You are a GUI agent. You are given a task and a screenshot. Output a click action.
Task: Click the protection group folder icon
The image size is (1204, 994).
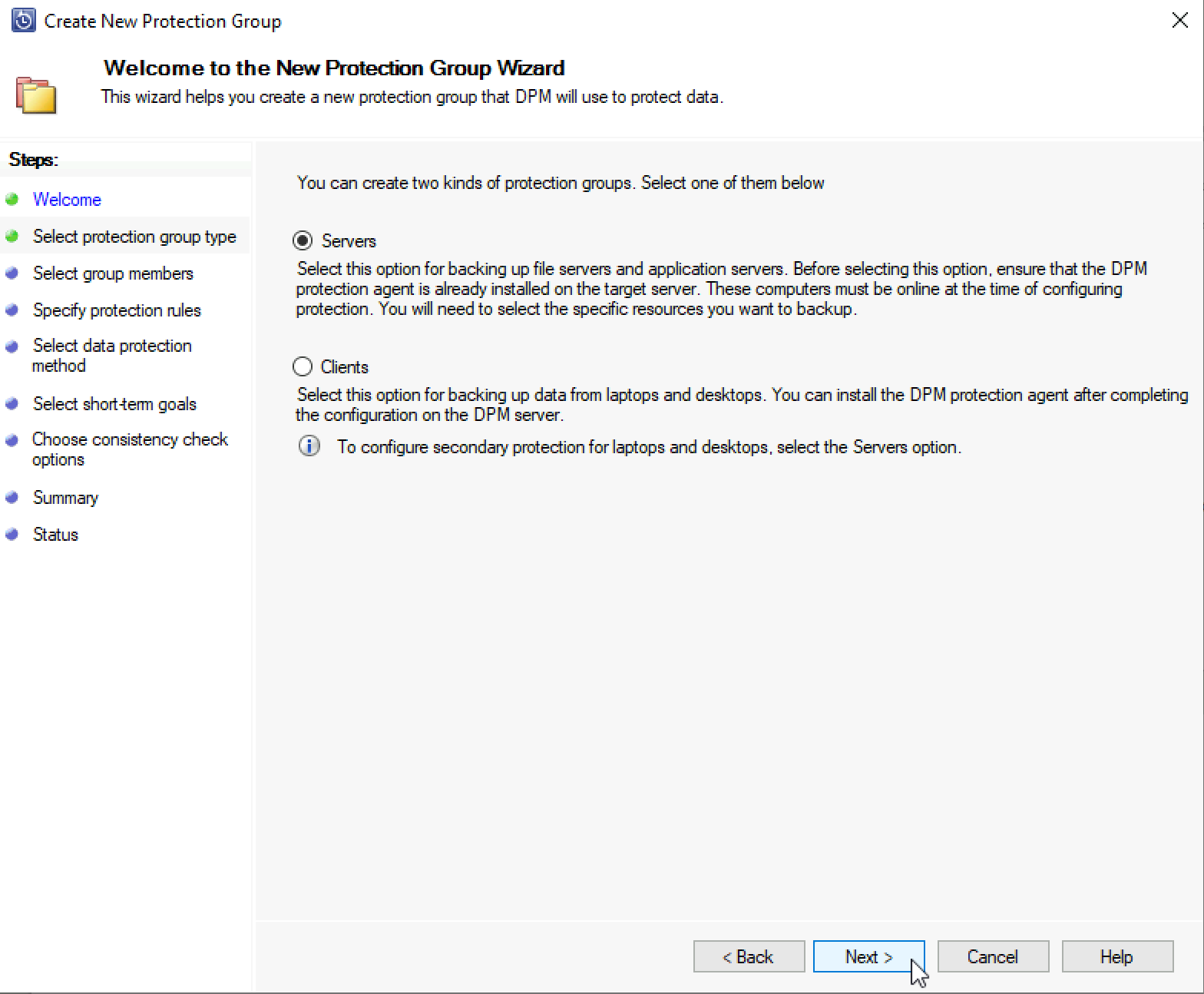coord(36,95)
